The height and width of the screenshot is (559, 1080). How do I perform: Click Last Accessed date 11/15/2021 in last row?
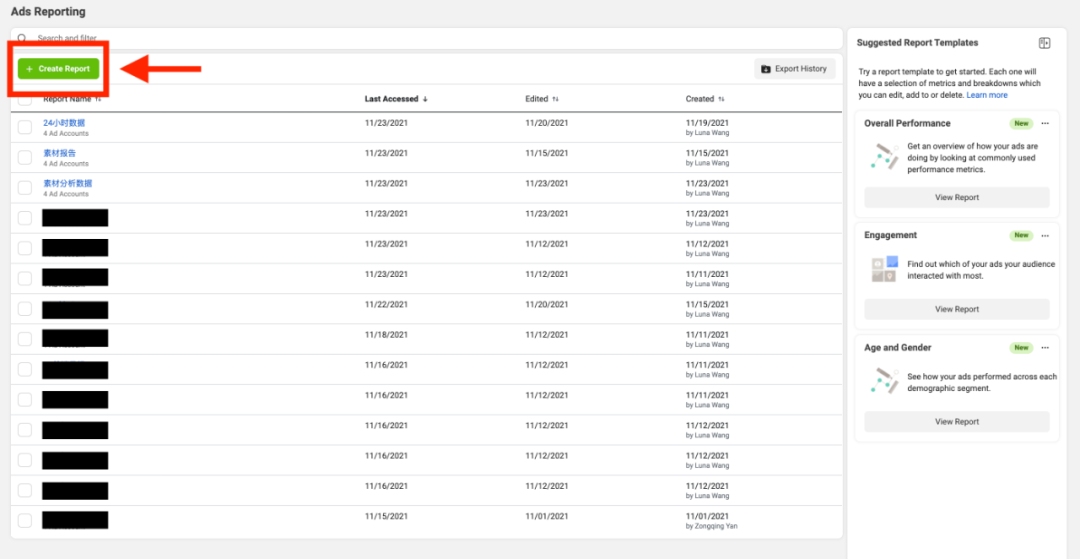click(x=386, y=516)
